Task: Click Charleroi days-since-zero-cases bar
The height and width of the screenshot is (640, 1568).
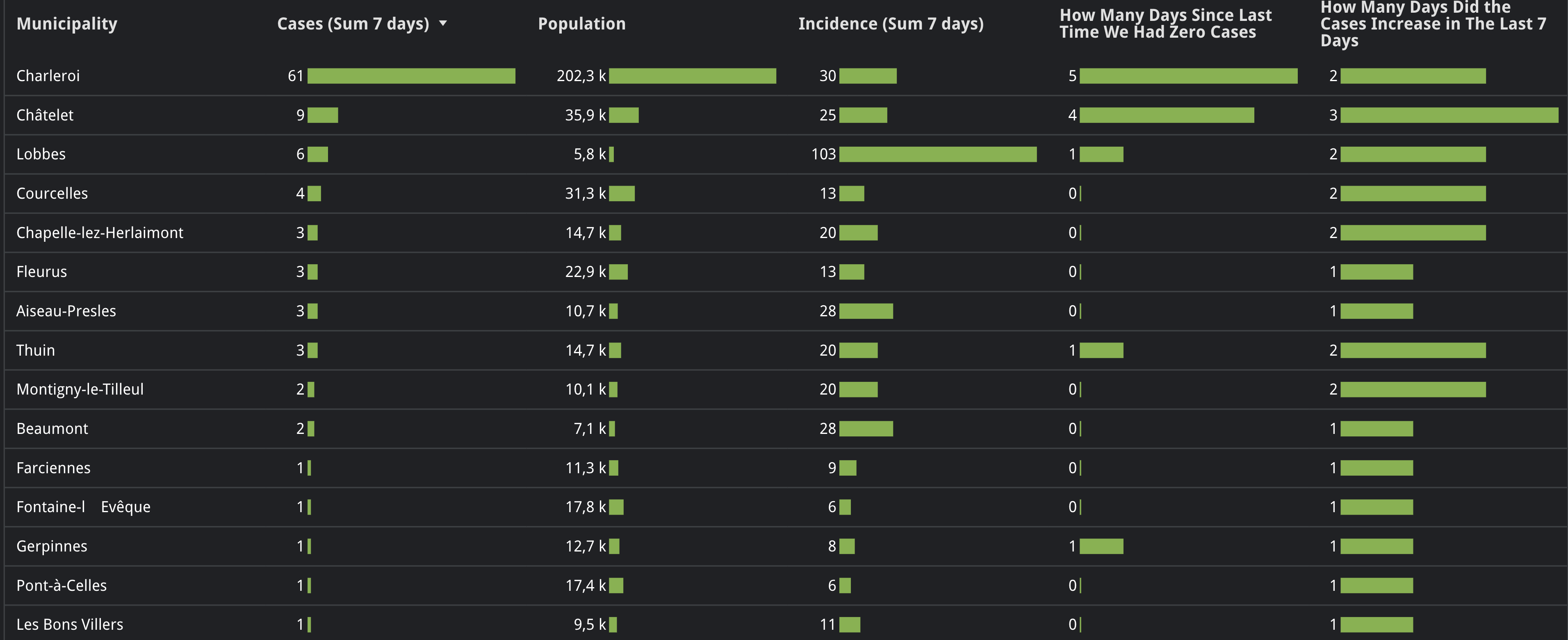Action: coord(1189,76)
